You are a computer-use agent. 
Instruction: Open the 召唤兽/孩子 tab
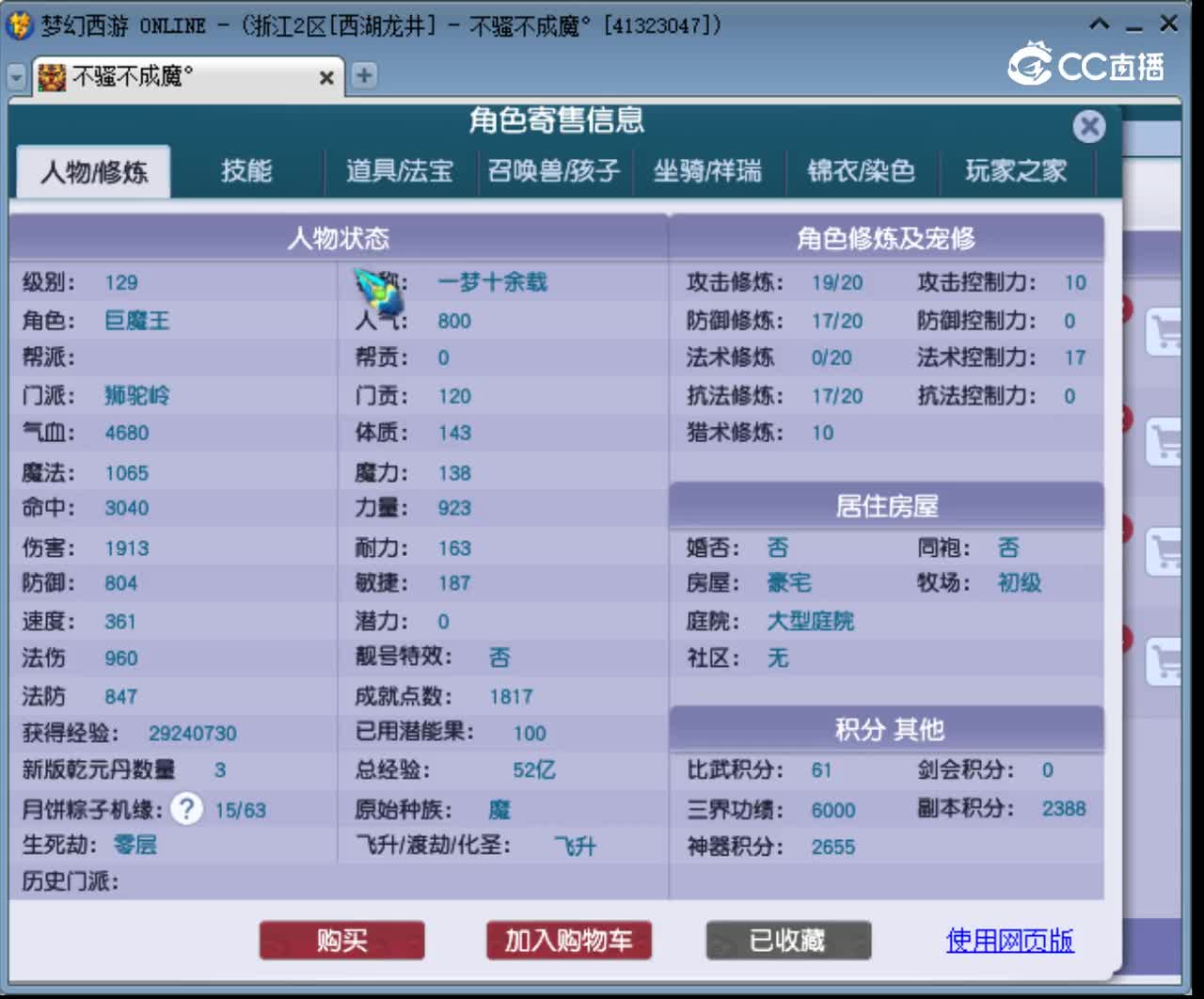(x=554, y=171)
